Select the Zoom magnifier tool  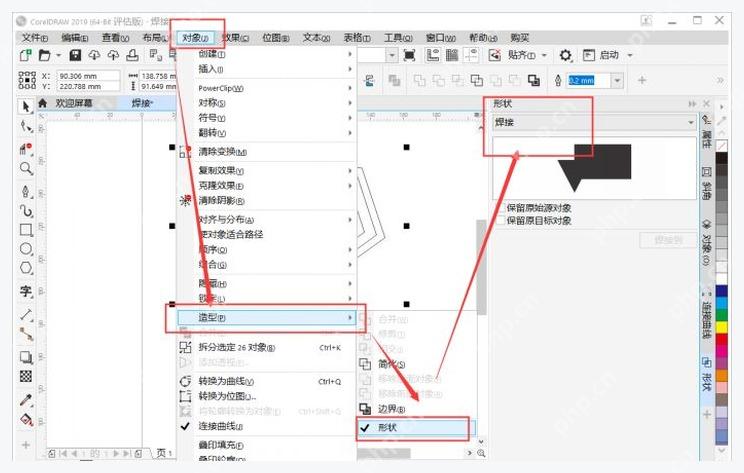pyautogui.click(x=26, y=168)
